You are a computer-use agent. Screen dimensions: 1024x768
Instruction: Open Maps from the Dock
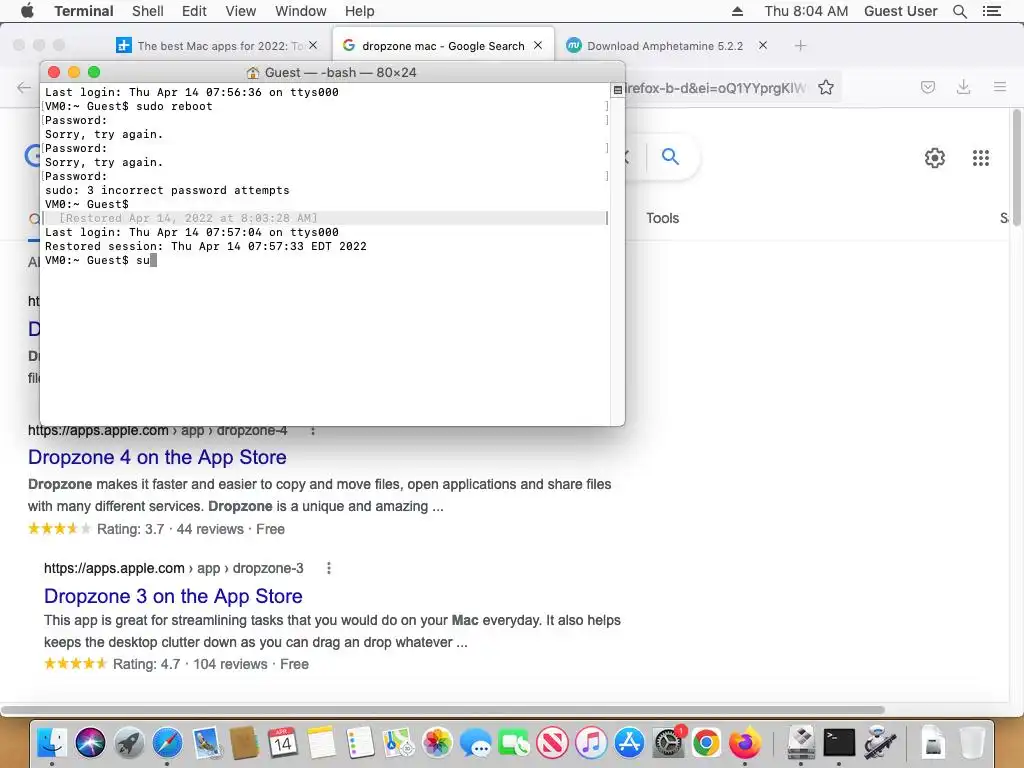[398, 743]
